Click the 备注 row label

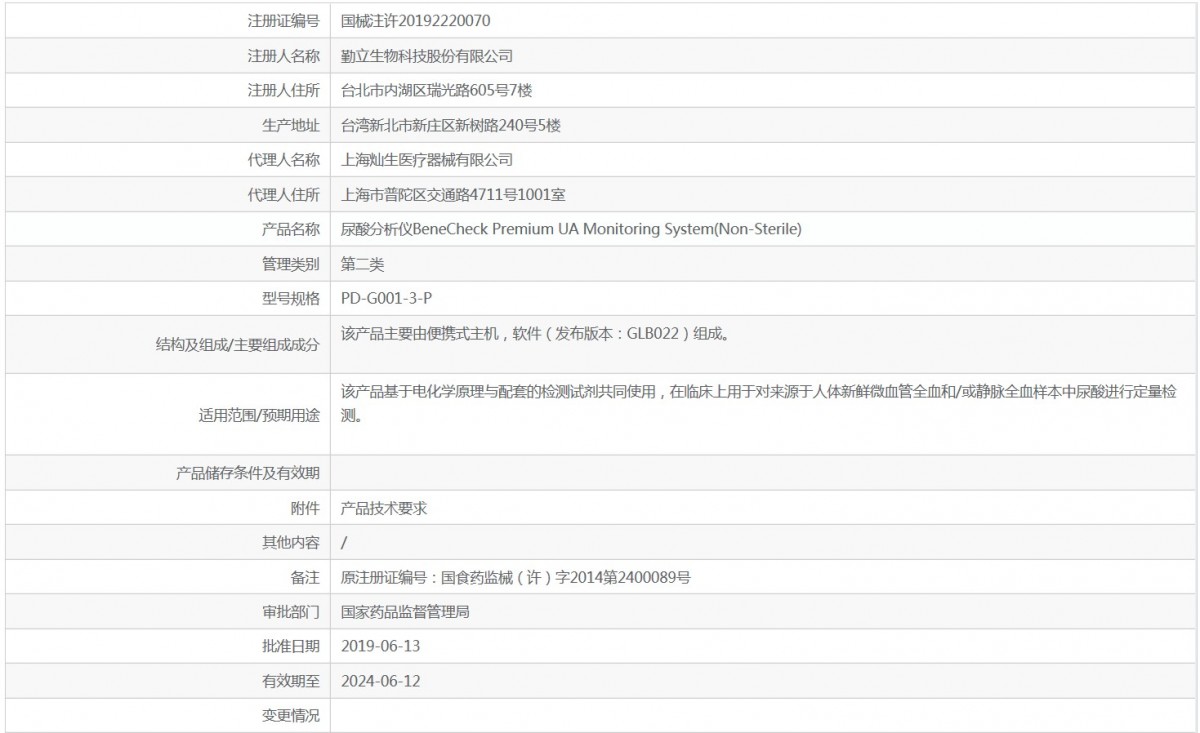[305, 578]
